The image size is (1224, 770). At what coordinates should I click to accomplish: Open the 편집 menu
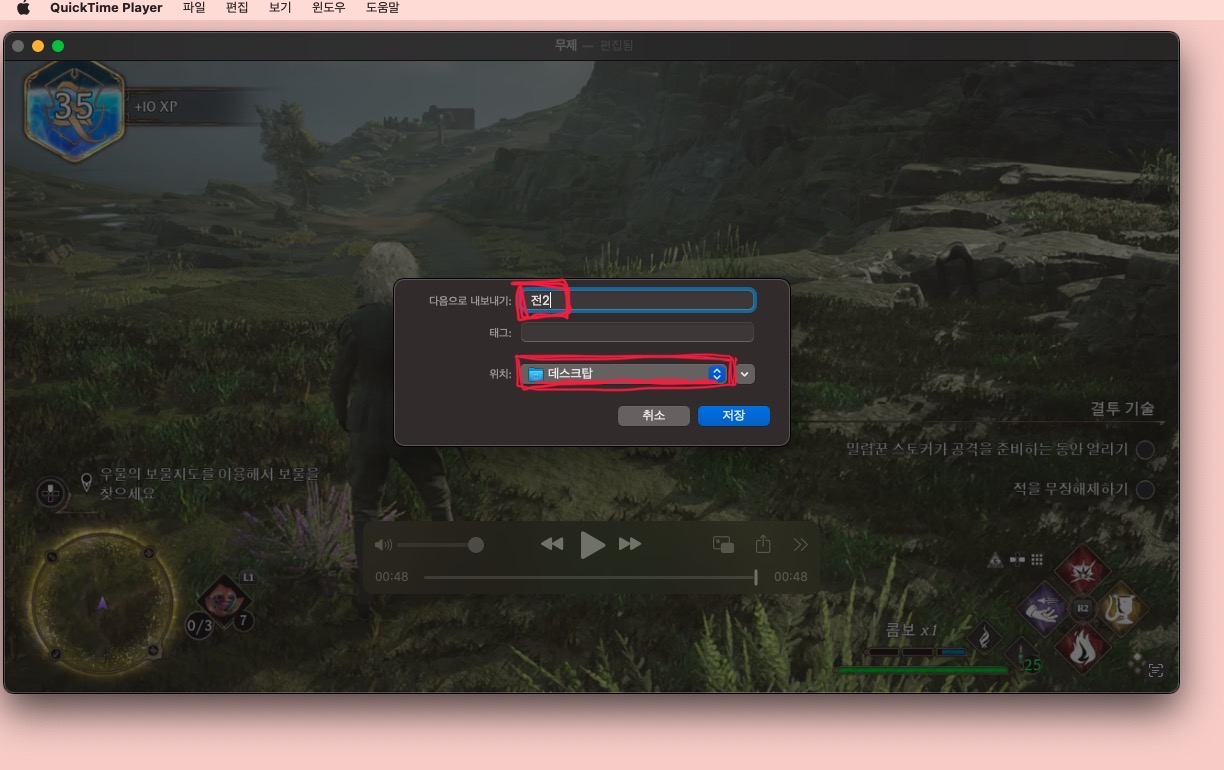[x=237, y=8]
